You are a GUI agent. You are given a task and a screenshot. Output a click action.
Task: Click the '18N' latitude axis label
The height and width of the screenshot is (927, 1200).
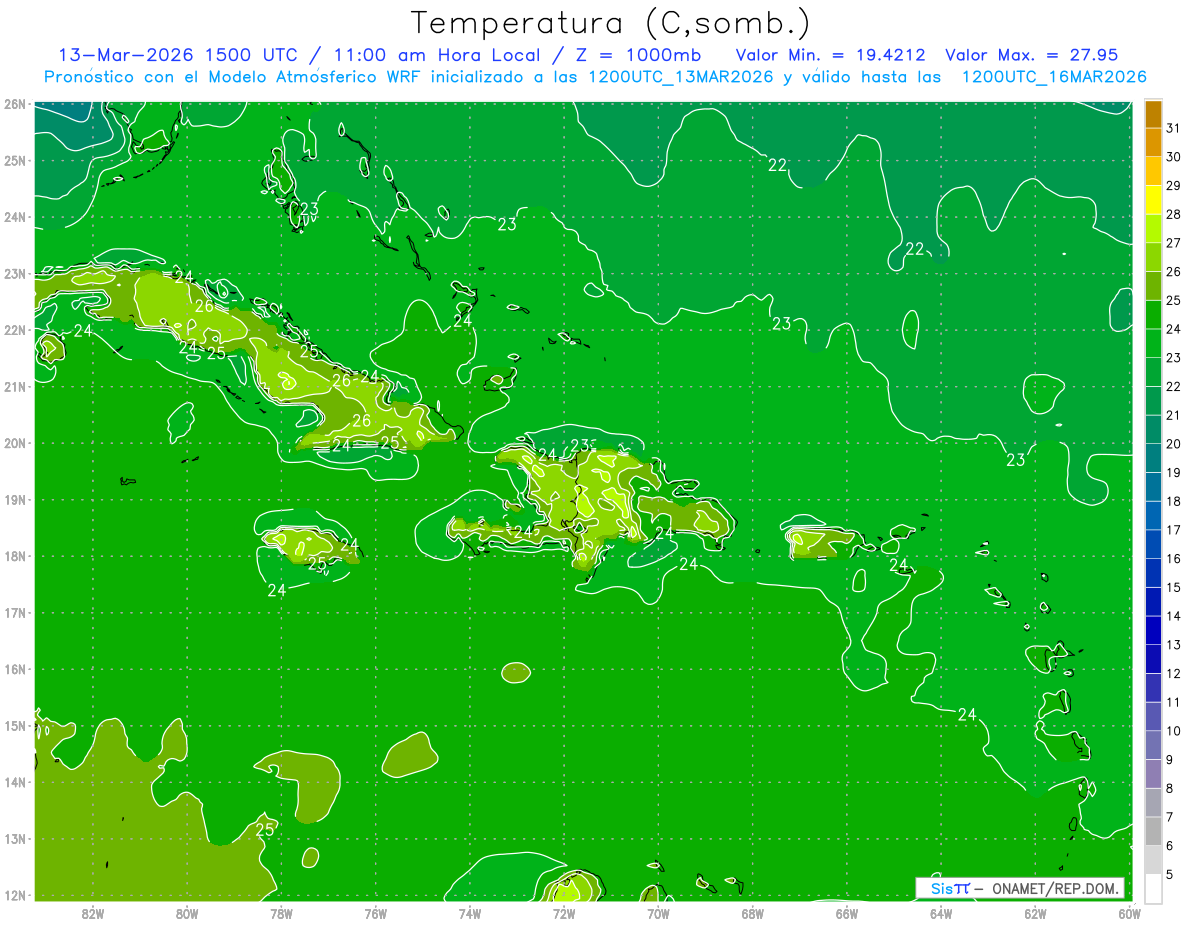(x=15, y=556)
